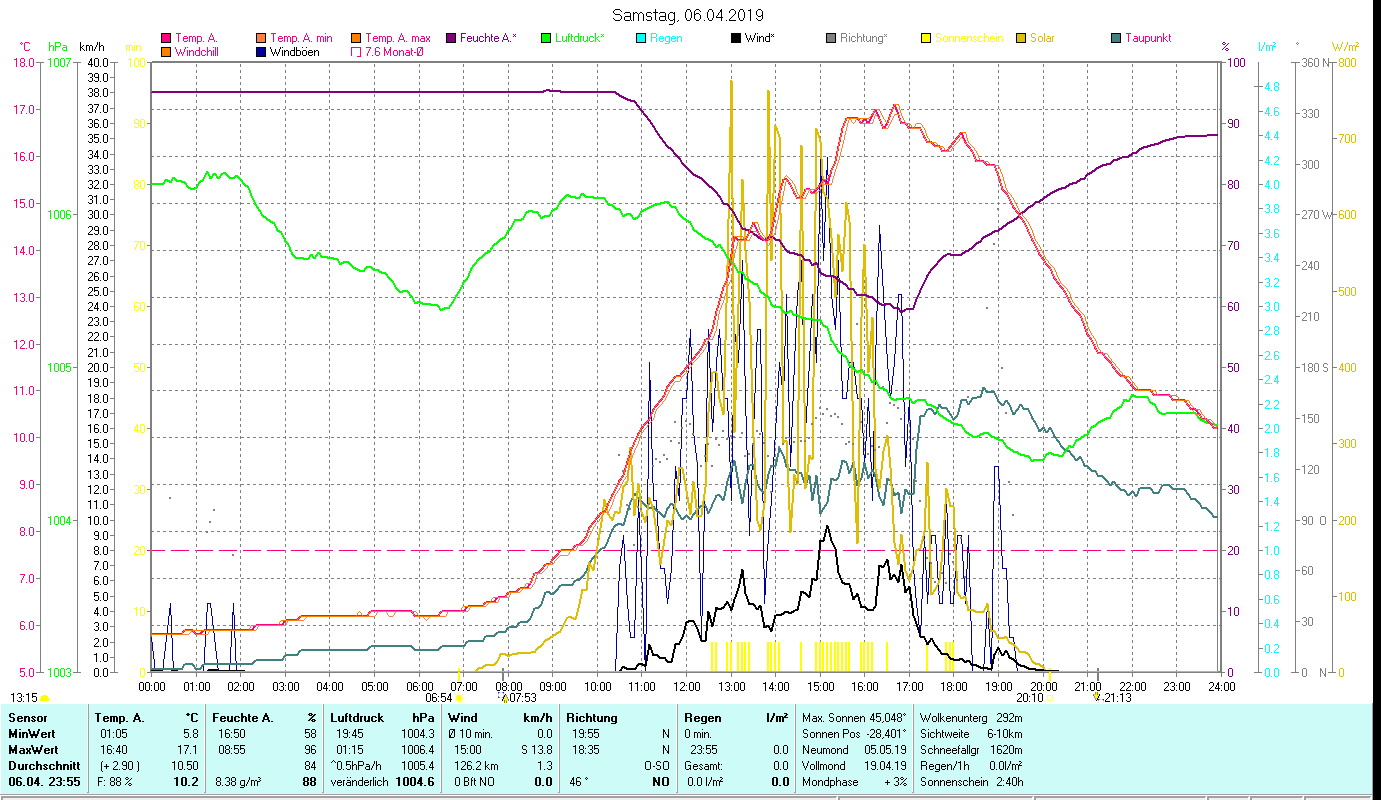
Task: Click the minimum pressure value '1004.3'
Action: 418,734
